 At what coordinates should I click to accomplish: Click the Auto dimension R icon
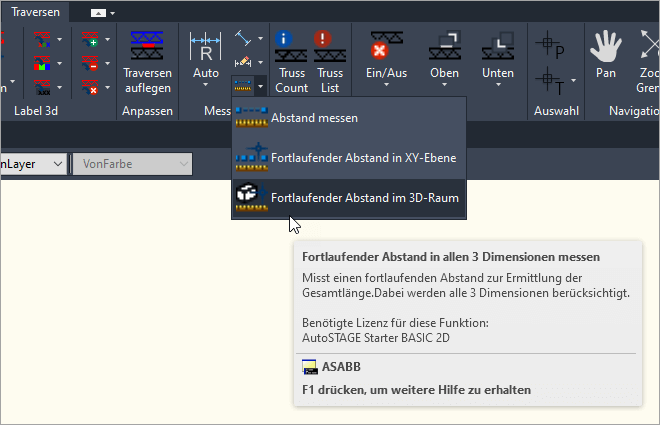point(205,47)
